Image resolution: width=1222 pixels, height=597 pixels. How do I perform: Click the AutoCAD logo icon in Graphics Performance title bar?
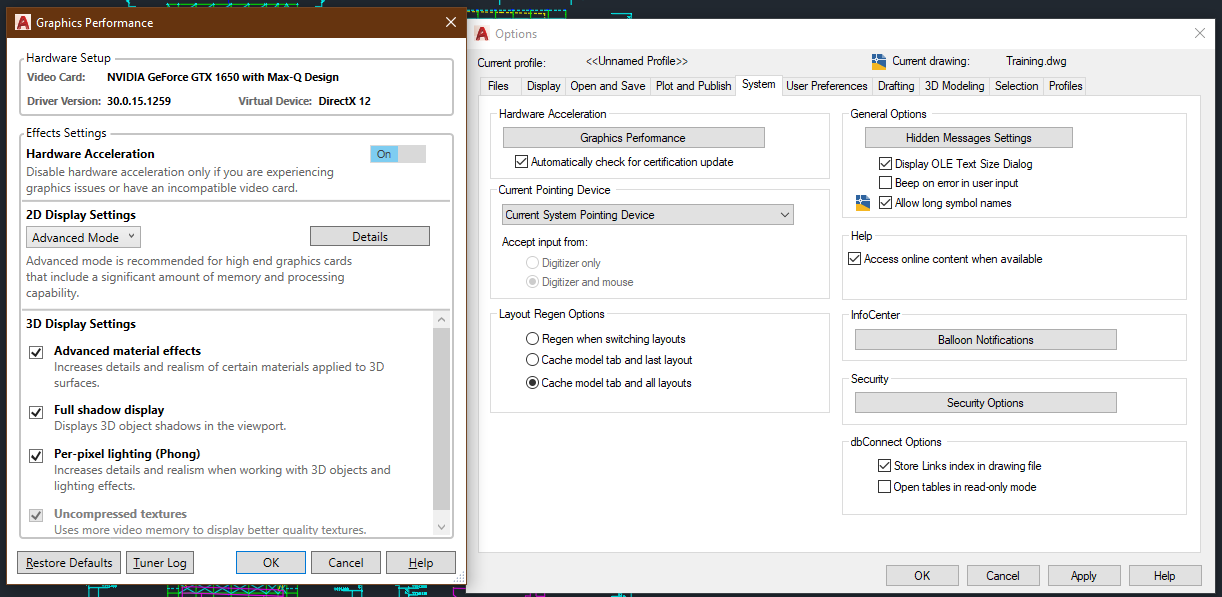[x=23, y=22]
